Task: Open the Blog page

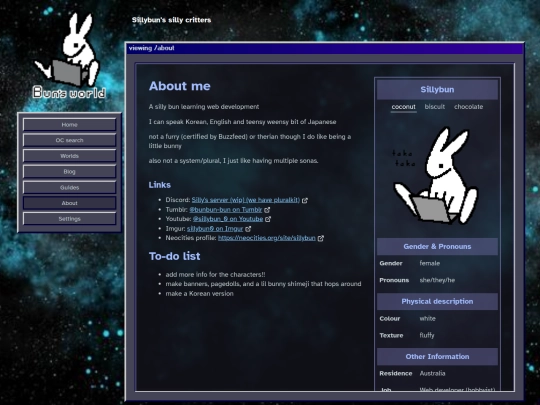Action: [x=69, y=172]
